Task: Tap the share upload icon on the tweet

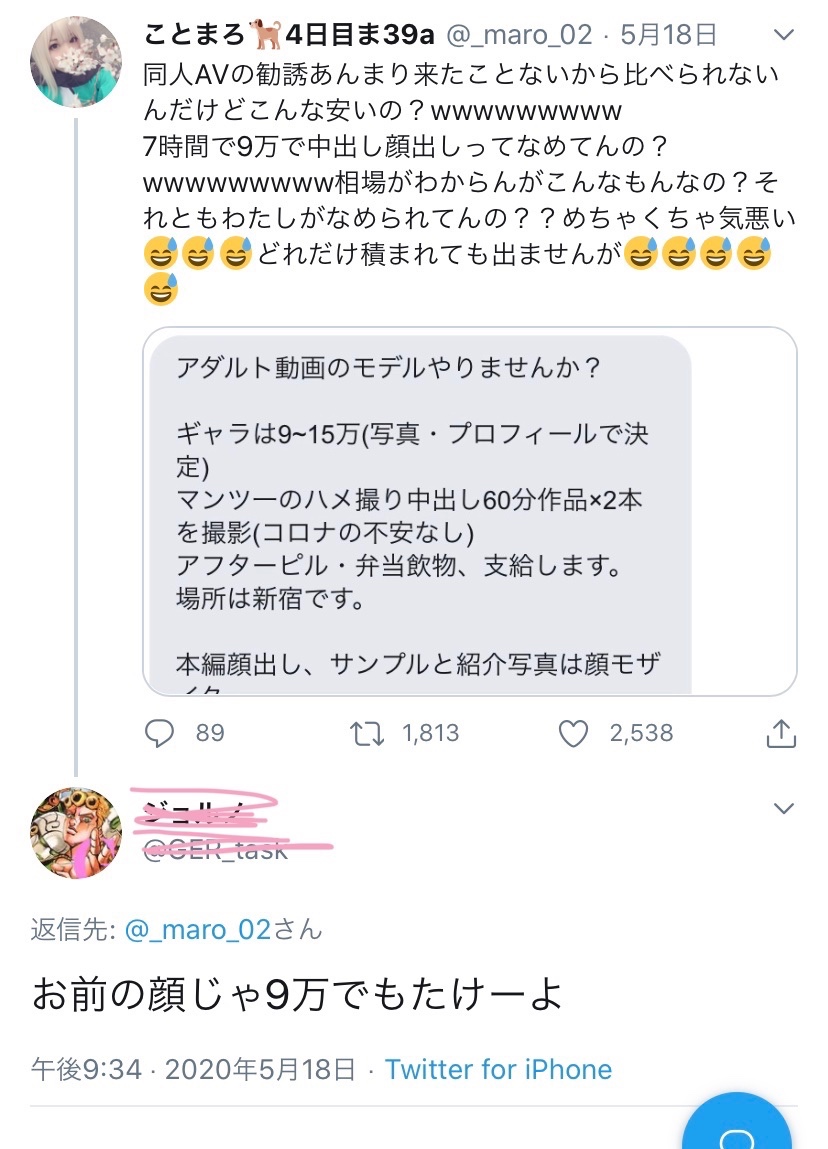Action: [x=781, y=733]
